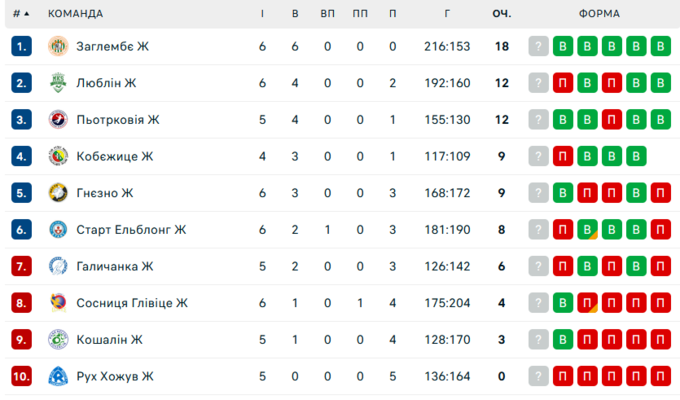The width and height of the screenshot is (680, 400).
Task: Click red position badge number 10
Action: tap(22, 376)
